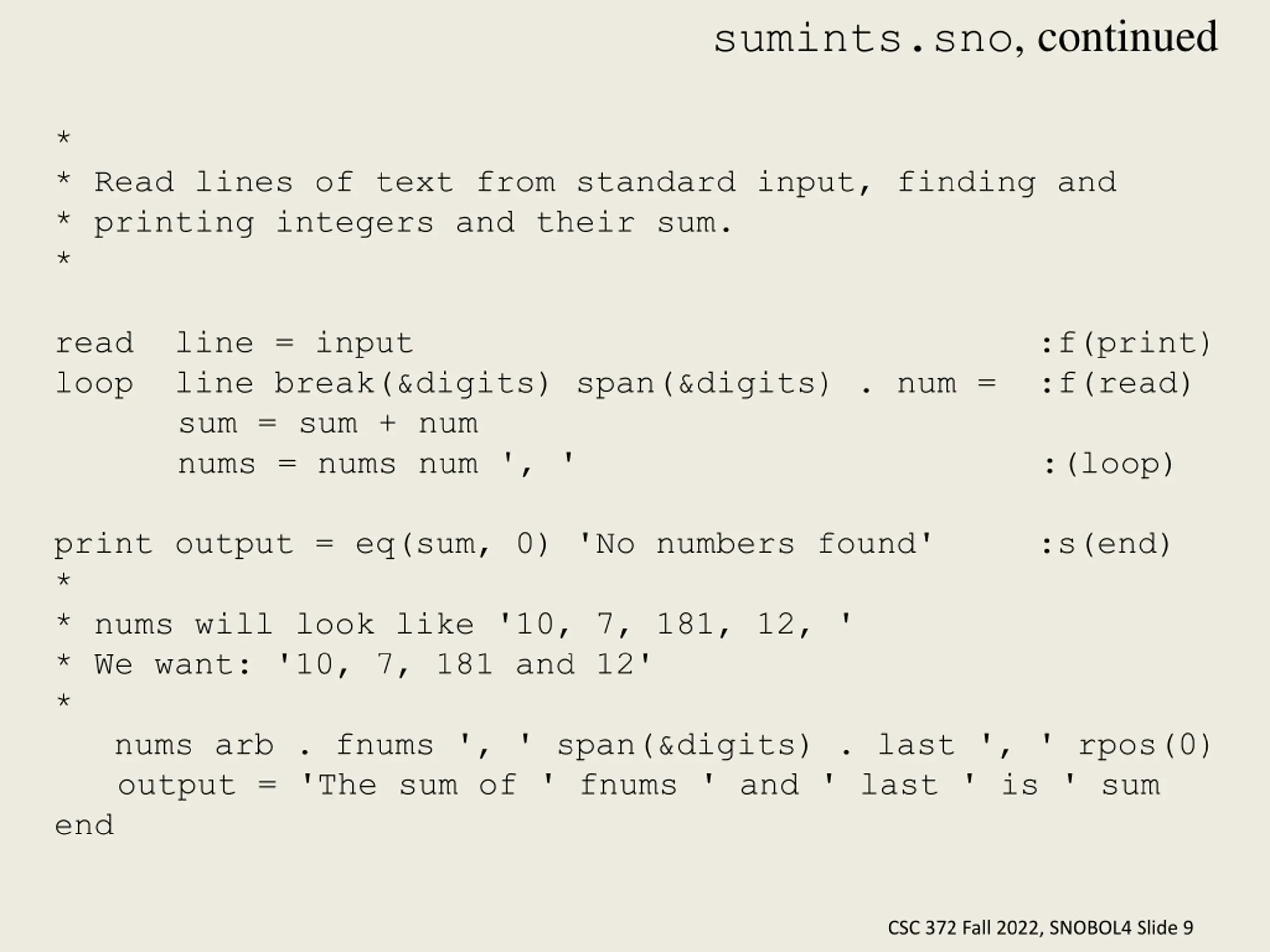Image resolution: width=1270 pixels, height=952 pixels.
Task: Click the 'nums will look like' comment
Action: [455, 624]
